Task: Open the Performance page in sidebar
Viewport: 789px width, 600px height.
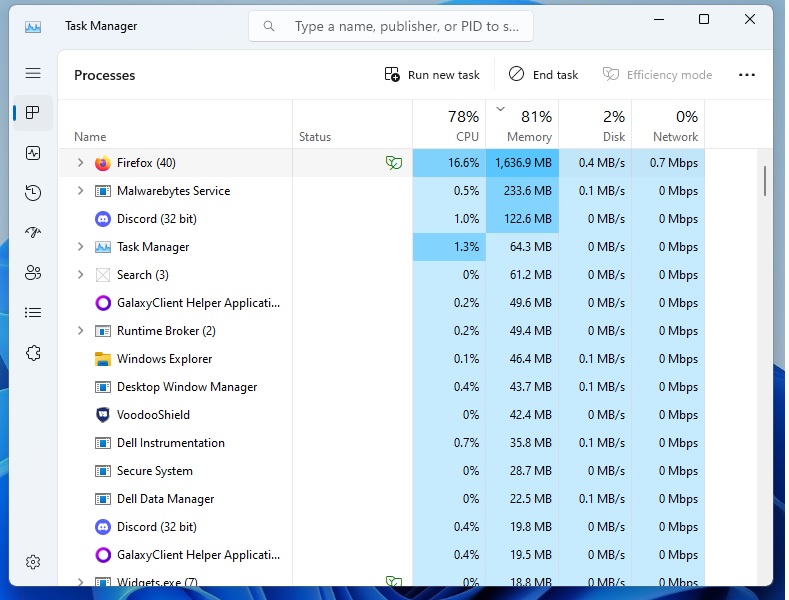Action: tap(33, 153)
